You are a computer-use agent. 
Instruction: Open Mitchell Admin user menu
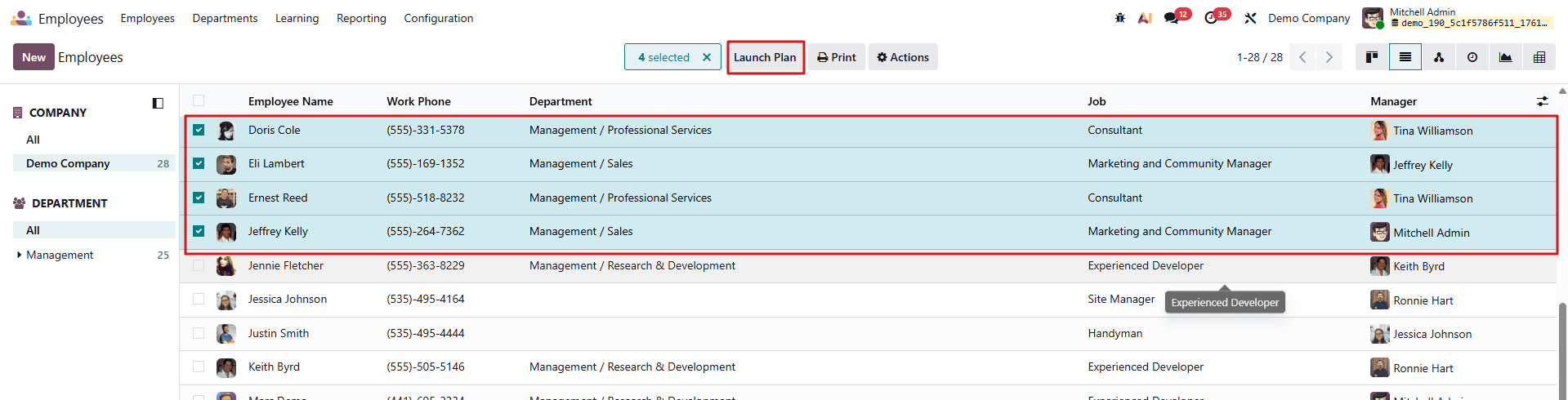[1457, 18]
